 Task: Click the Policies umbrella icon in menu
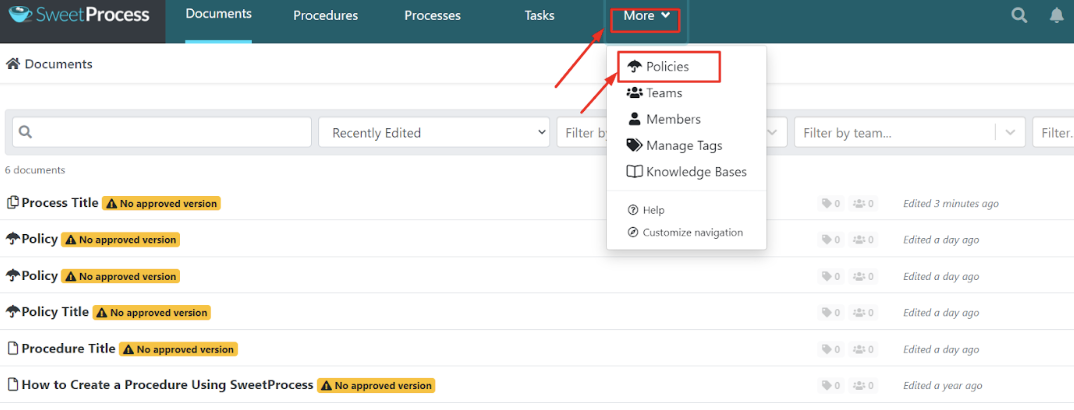click(634, 67)
